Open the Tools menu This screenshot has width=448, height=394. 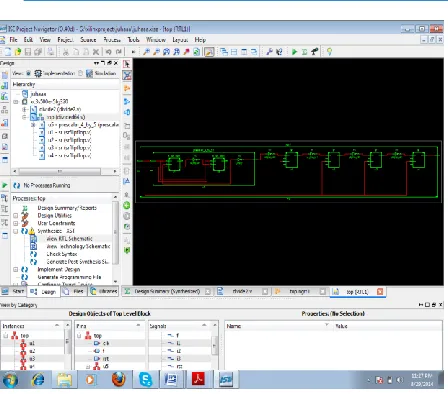pyautogui.click(x=134, y=40)
